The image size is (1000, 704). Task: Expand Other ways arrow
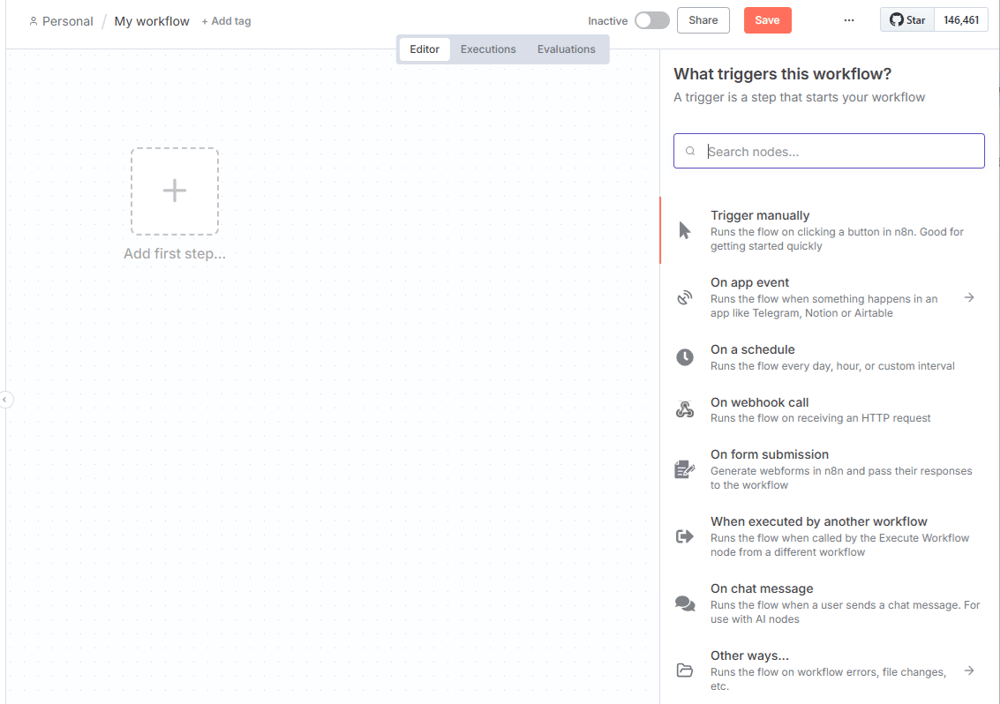[969, 670]
